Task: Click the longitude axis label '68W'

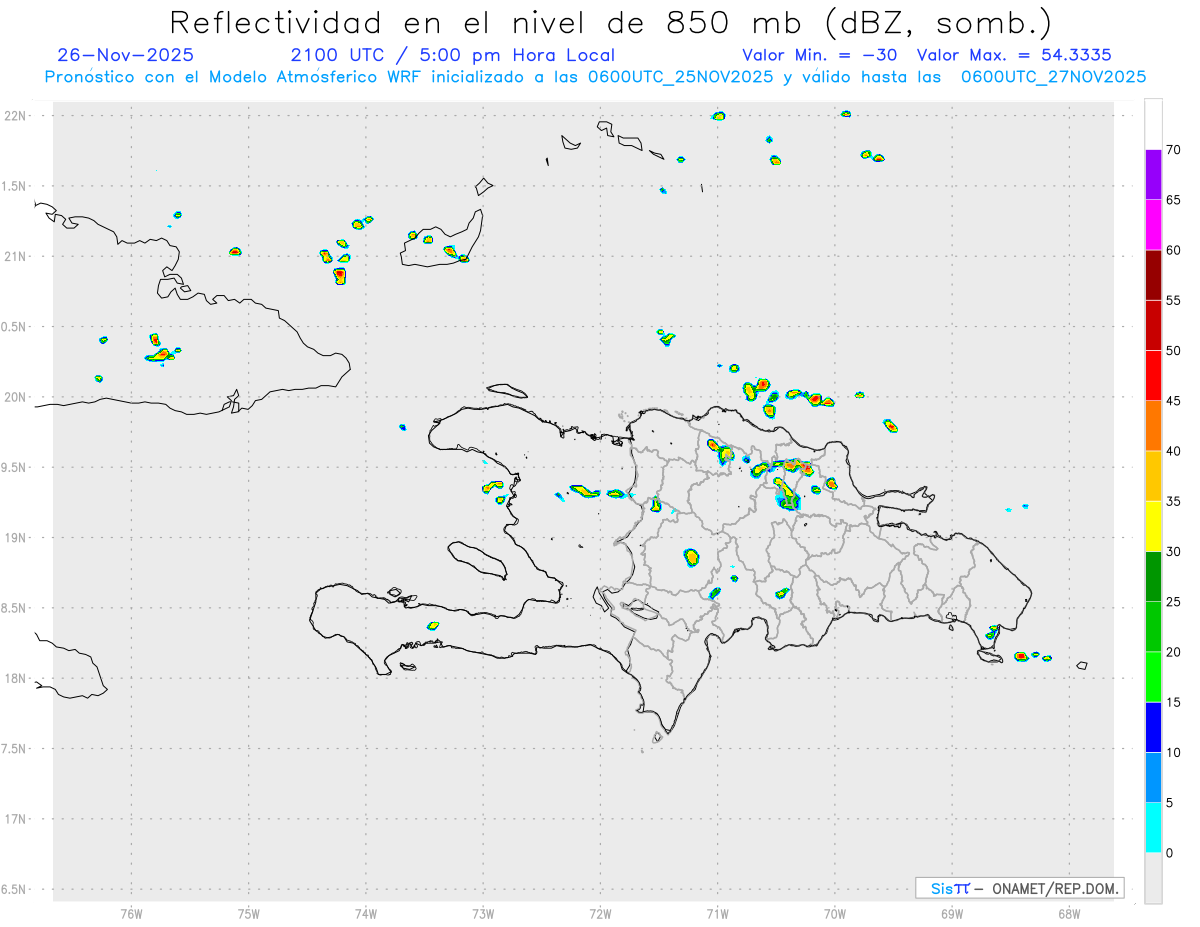Action: [1069, 912]
